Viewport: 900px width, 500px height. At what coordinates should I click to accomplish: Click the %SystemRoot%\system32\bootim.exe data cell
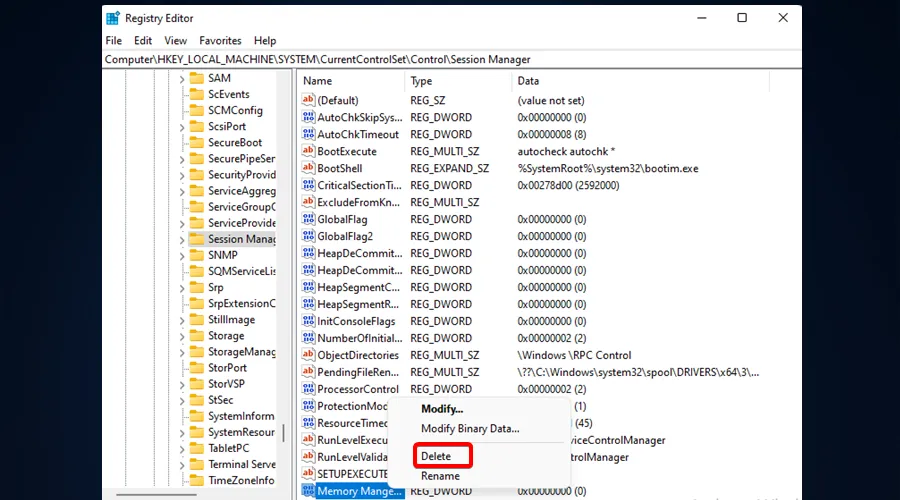608,168
